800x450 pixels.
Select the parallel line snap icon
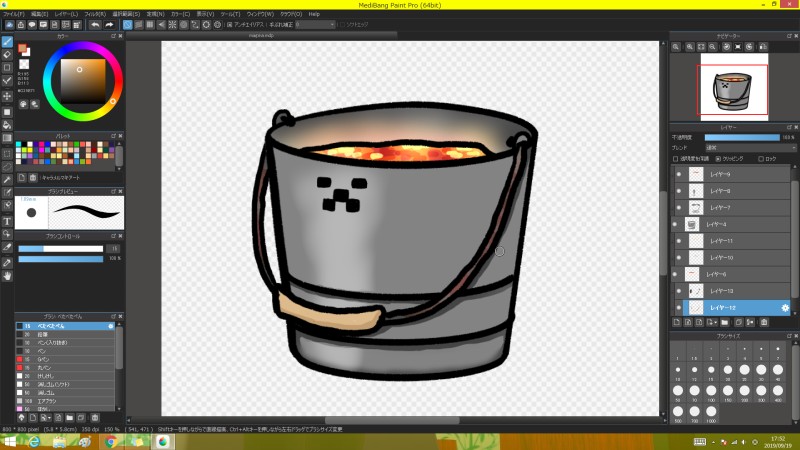pyautogui.click(x=139, y=24)
